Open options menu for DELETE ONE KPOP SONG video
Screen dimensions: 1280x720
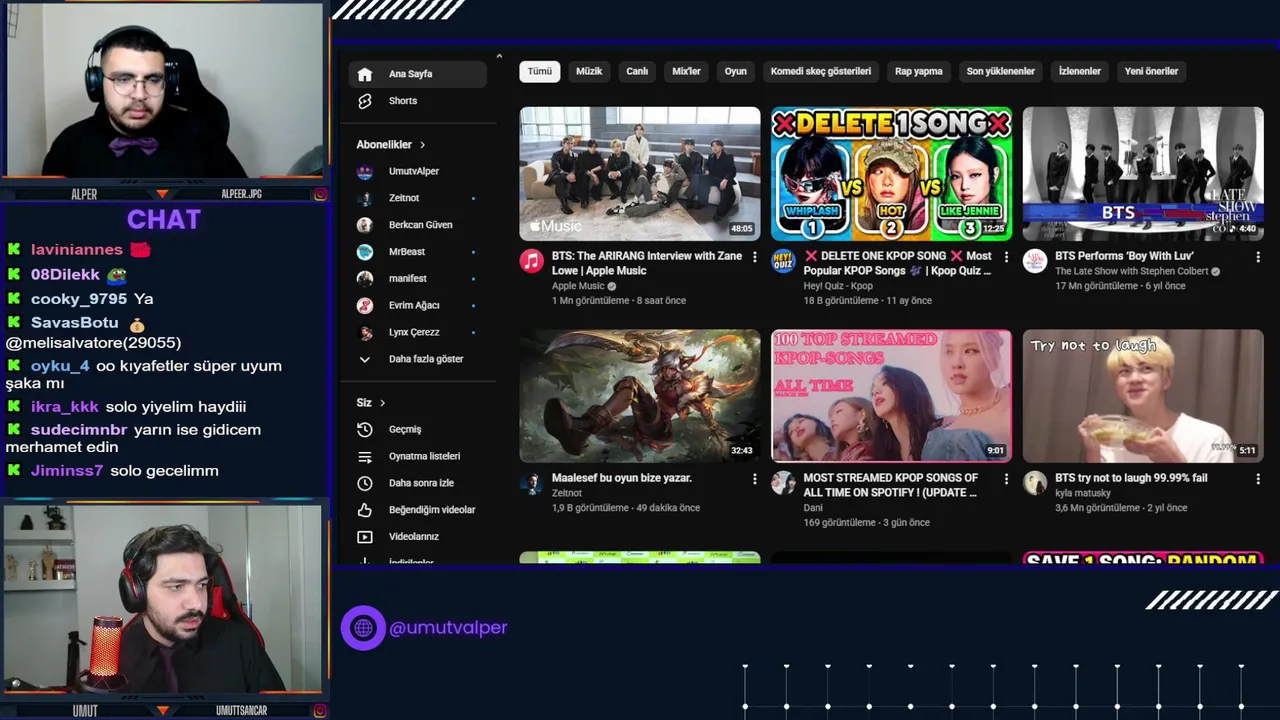click(1006, 257)
